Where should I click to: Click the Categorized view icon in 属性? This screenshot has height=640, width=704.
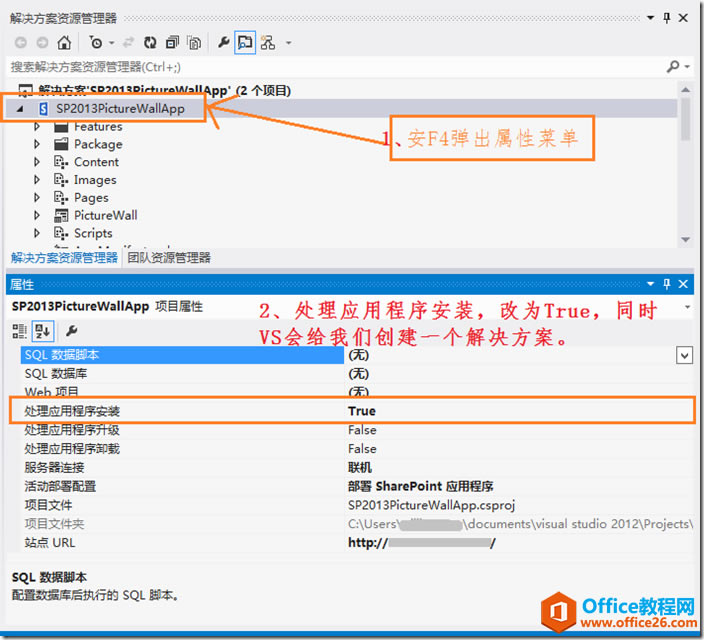click(20, 331)
